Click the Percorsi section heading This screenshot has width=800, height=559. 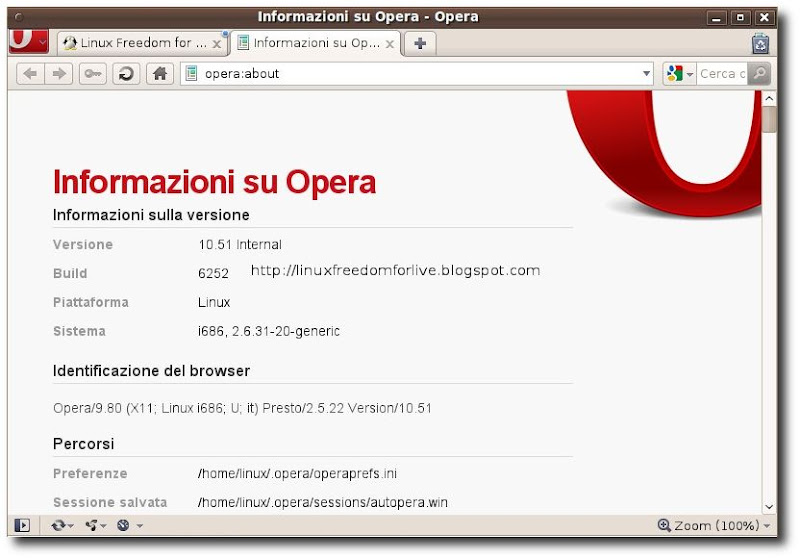[x=84, y=444]
